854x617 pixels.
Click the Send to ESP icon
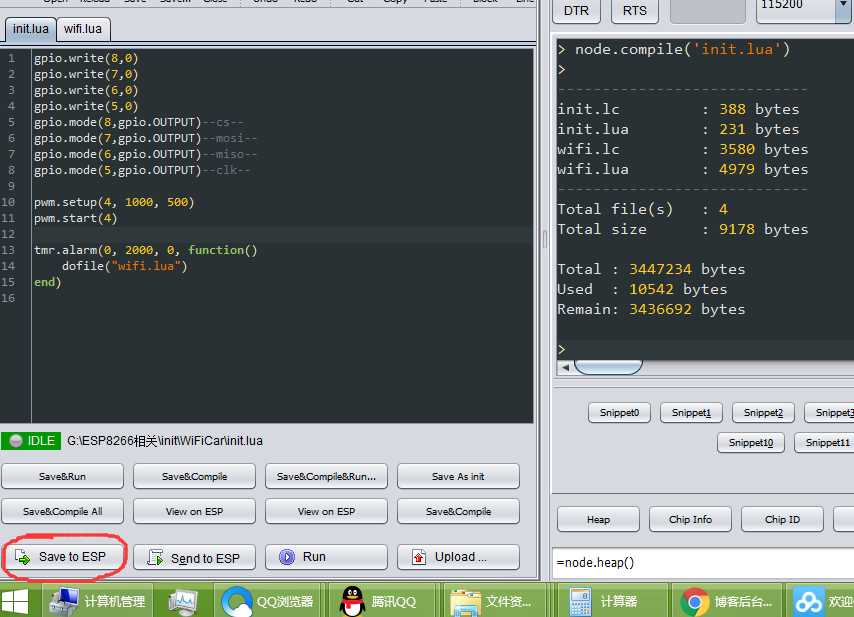coord(155,558)
